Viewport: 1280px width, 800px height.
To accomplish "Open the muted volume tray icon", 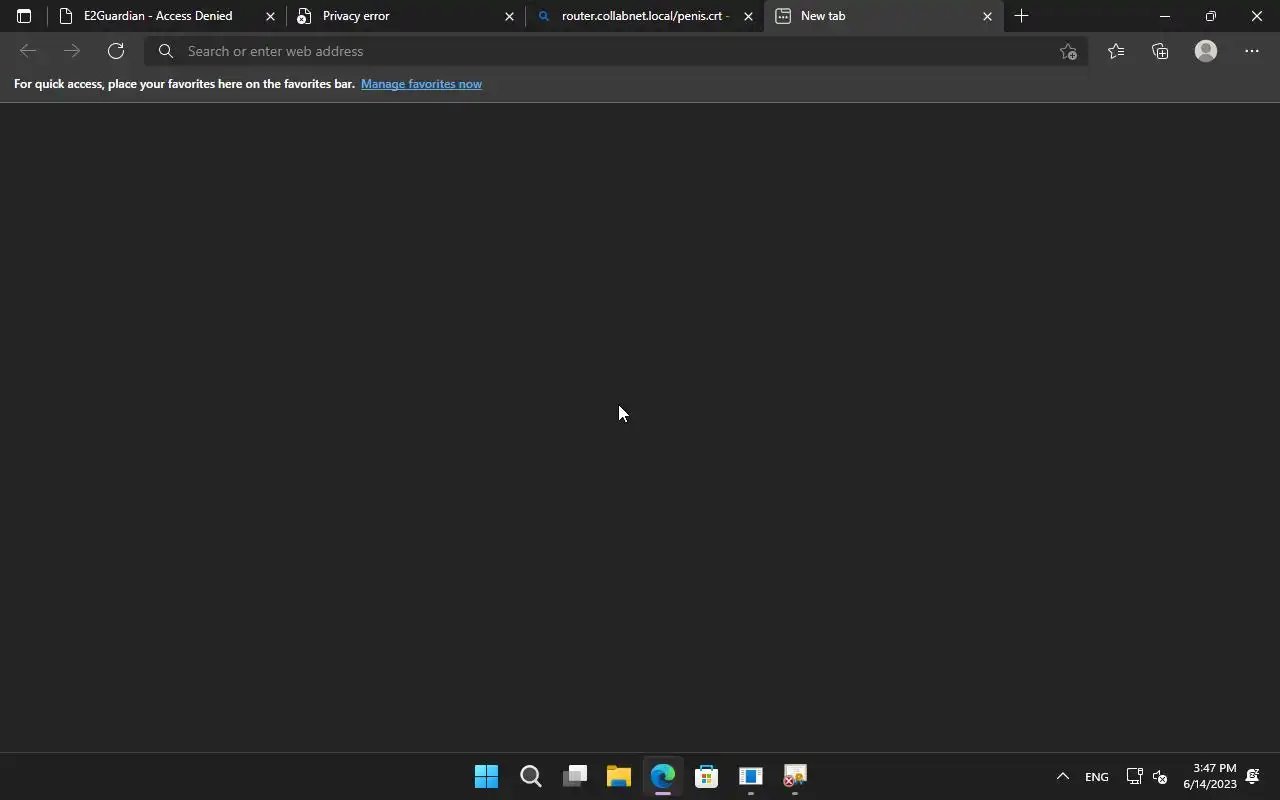I will (x=1160, y=776).
